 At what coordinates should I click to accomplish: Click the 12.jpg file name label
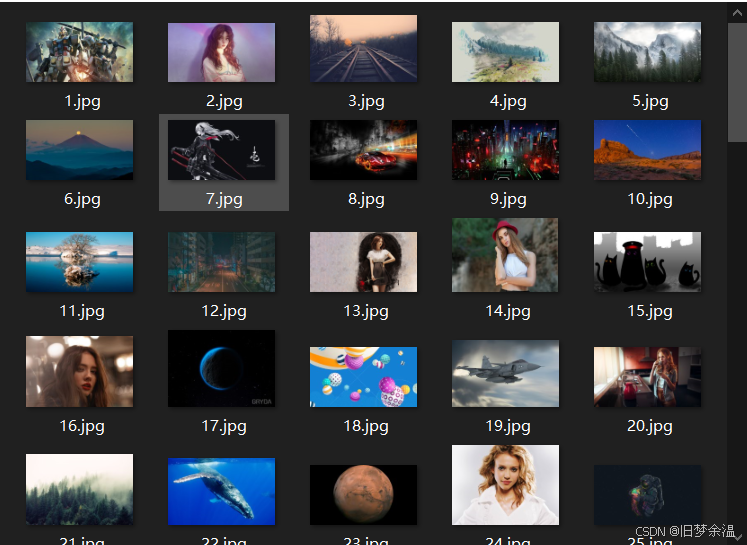pyautogui.click(x=224, y=311)
